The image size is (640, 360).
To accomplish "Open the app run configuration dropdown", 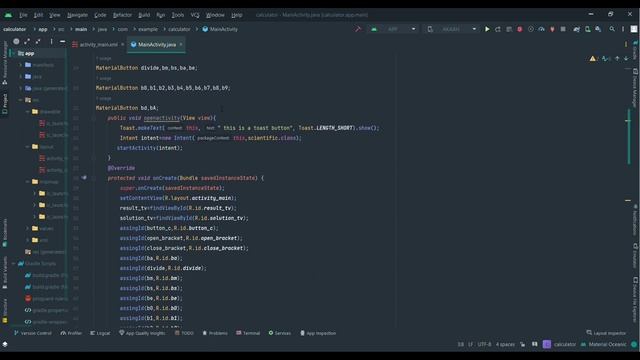I will 394,29.
